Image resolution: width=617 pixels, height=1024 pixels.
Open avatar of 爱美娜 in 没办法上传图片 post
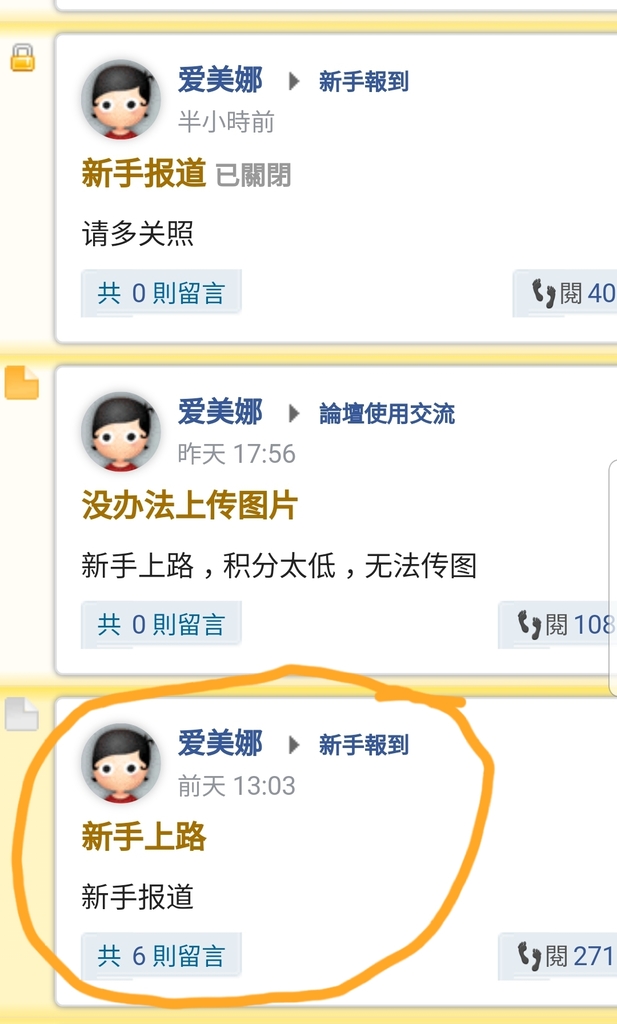tap(121, 432)
